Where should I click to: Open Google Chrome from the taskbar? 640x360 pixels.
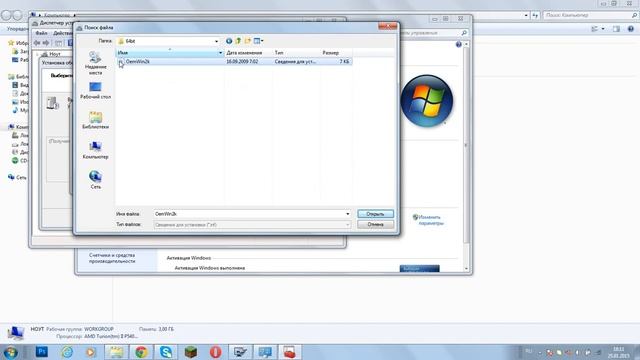click(x=141, y=352)
